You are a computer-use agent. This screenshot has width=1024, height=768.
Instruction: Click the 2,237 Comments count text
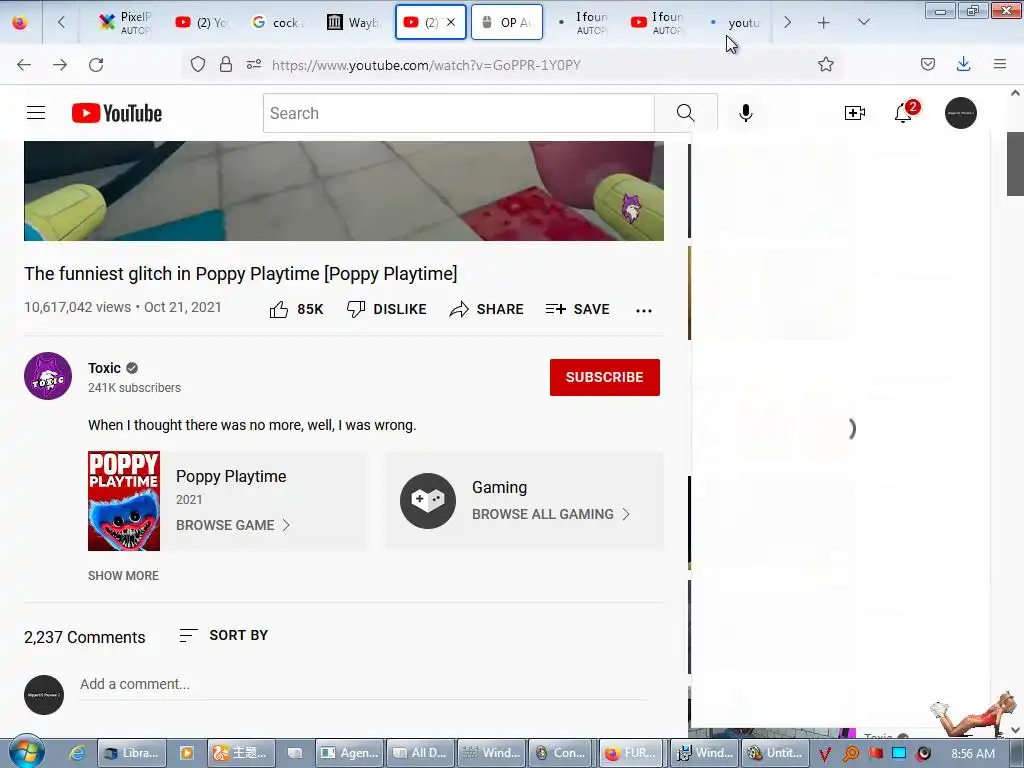click(85, 637)
